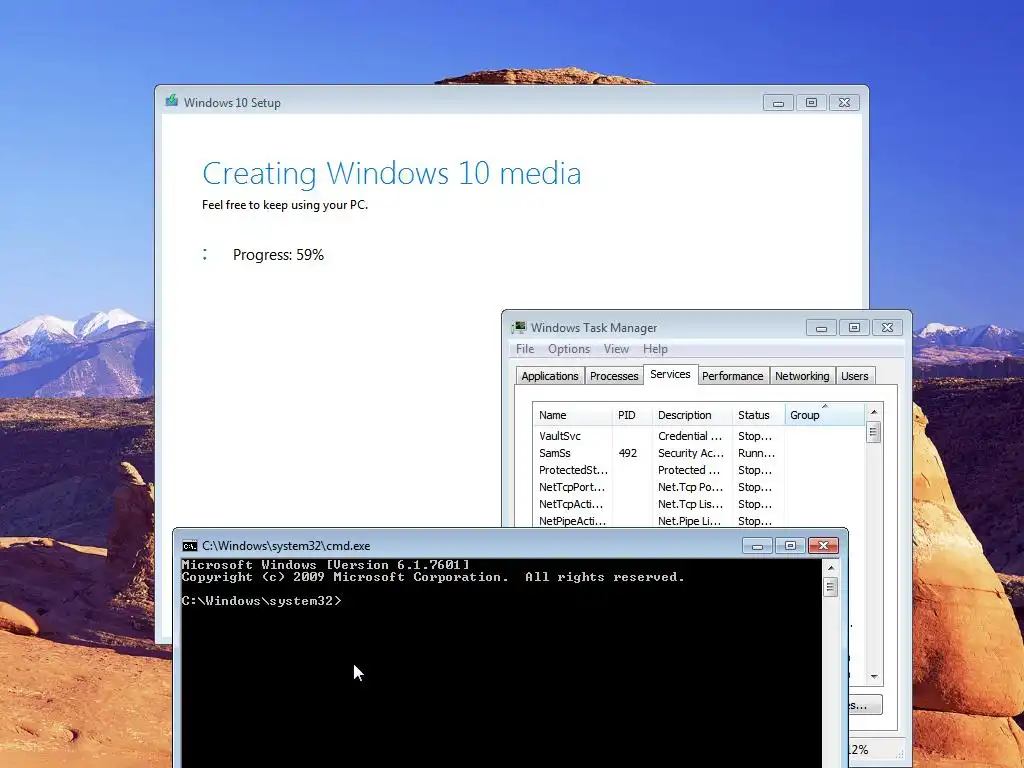Click the 'Runn...' status cell
The width and height of the screenshot is (1024, 768).
pyautogui.click(x=756, y=453)
